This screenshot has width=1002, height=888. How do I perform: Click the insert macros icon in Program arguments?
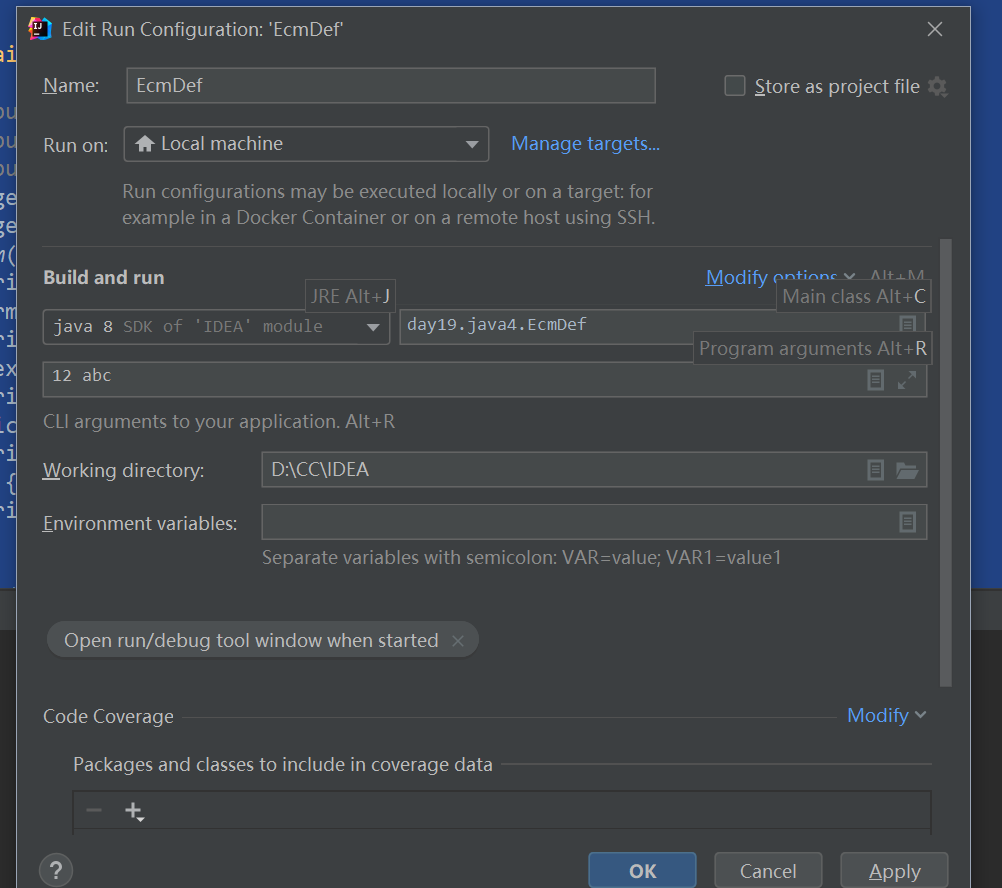875,380
